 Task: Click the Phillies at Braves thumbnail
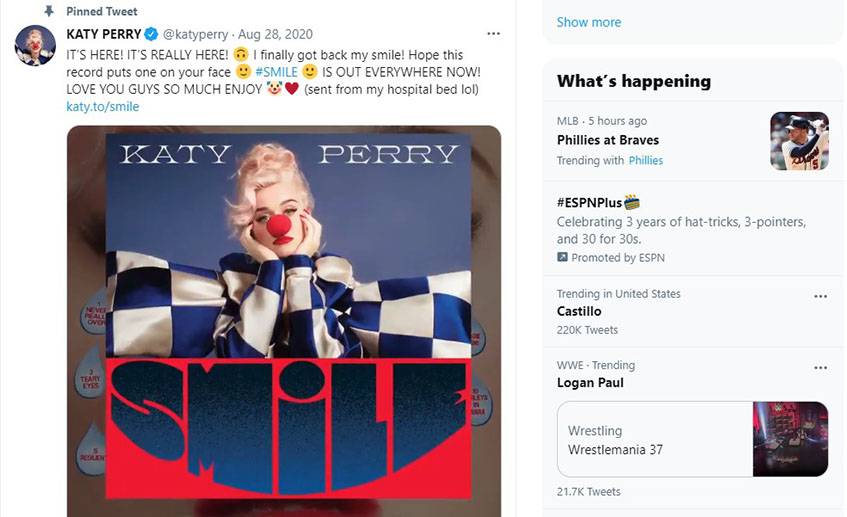pyautogui.click(x=799, y=141)
